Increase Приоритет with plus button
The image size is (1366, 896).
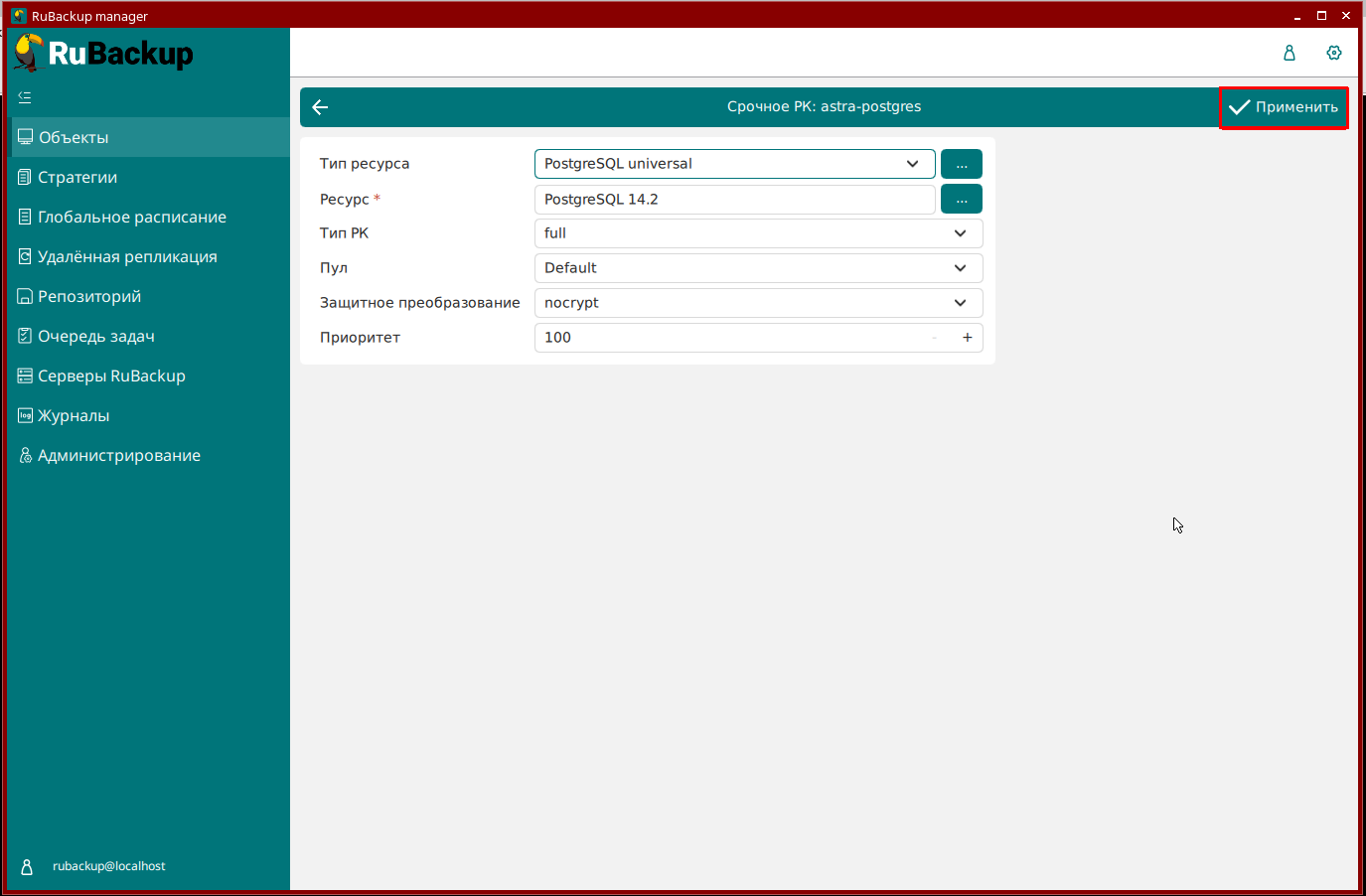click(968, 338)
